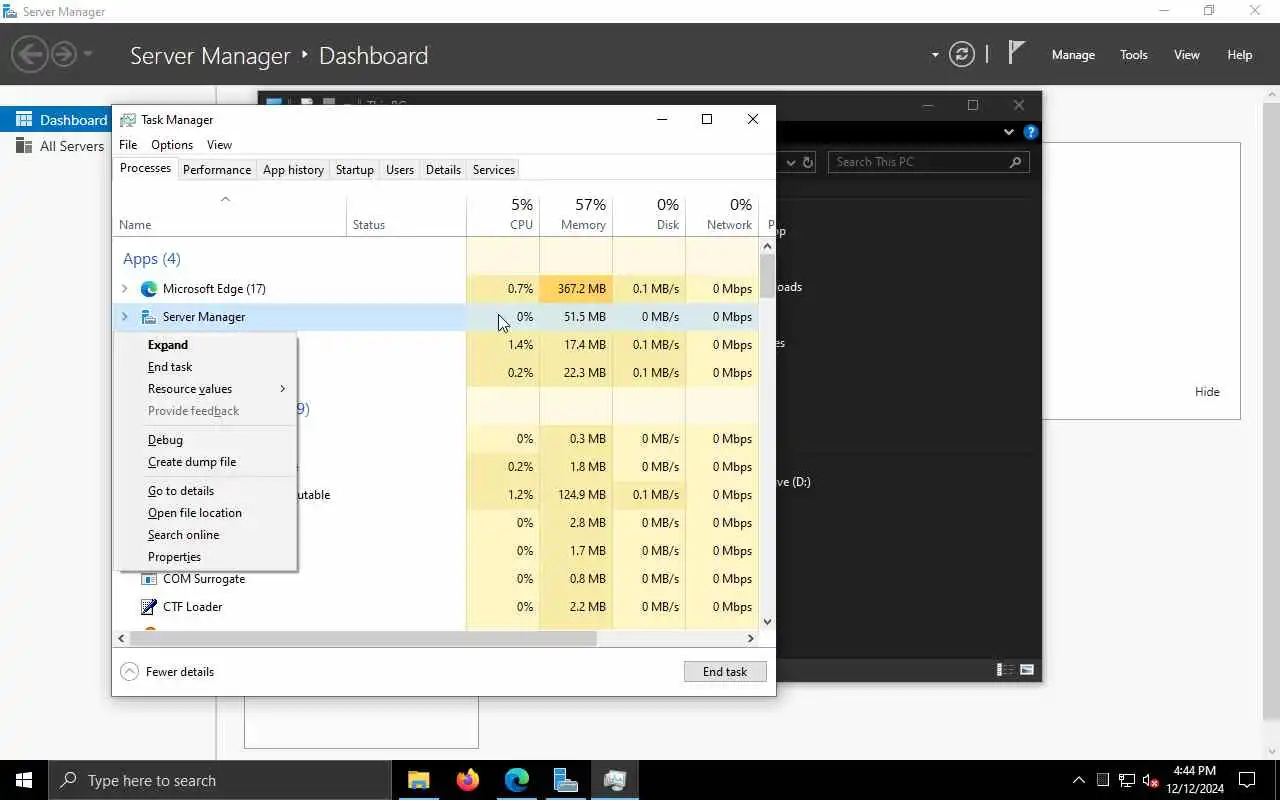Image resolution: width=1280 pixels, height=800 pixels.
Task: Open the Manage menu in Server Manager
Action: click(x=1073, y=55)
